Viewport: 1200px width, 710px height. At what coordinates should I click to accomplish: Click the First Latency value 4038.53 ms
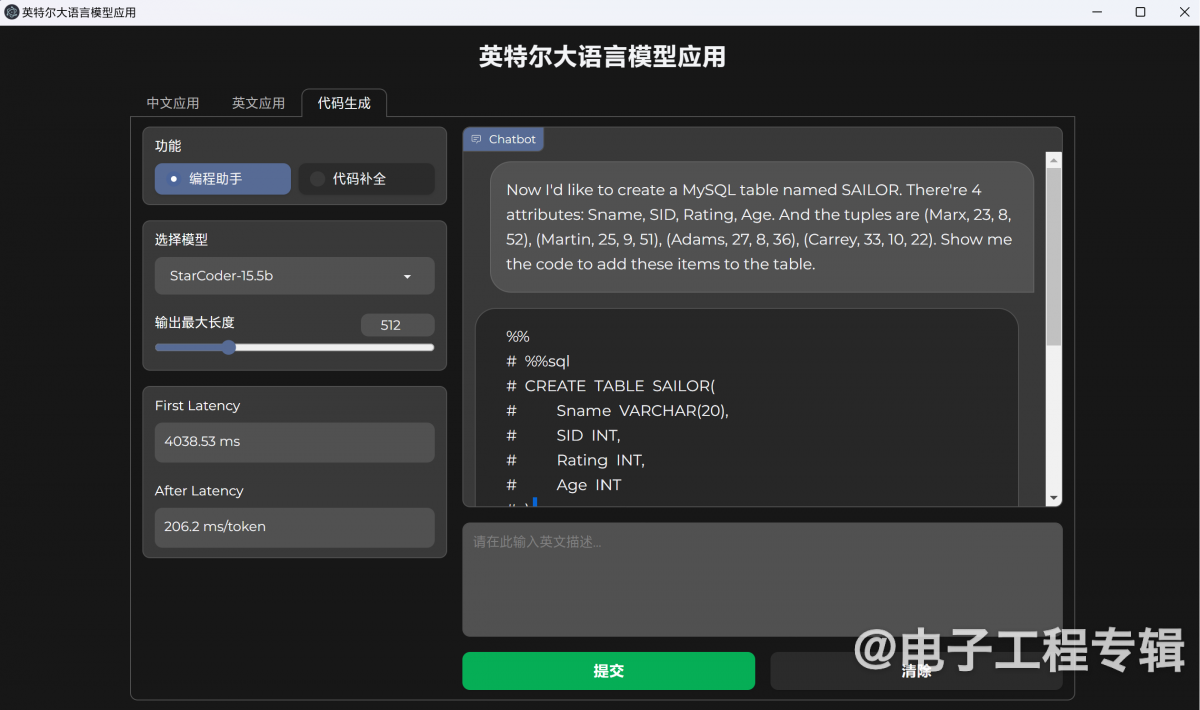click(294, 442)
